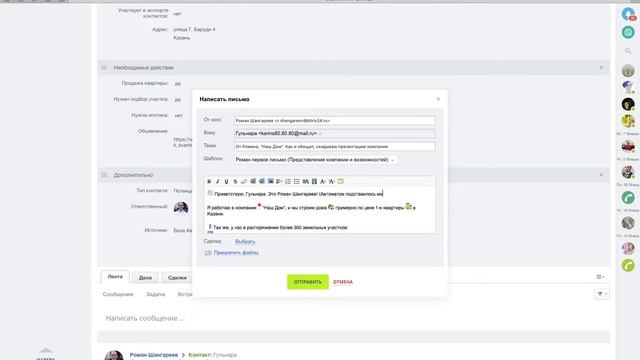The image size is (640, 360).
Task: Click the От кого sender field
Action: point(334,120)
